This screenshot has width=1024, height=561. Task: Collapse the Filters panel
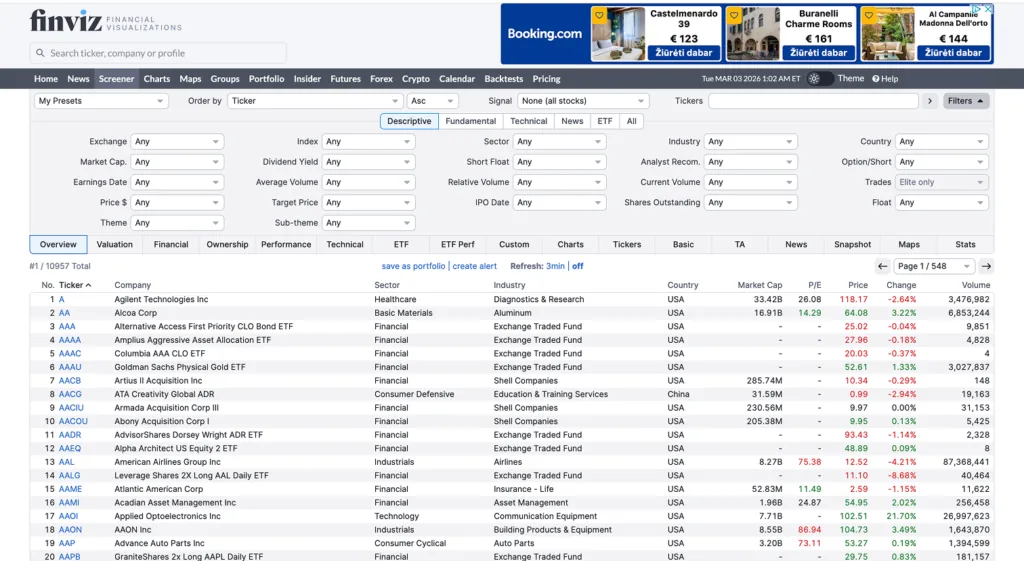coord(965,101)
